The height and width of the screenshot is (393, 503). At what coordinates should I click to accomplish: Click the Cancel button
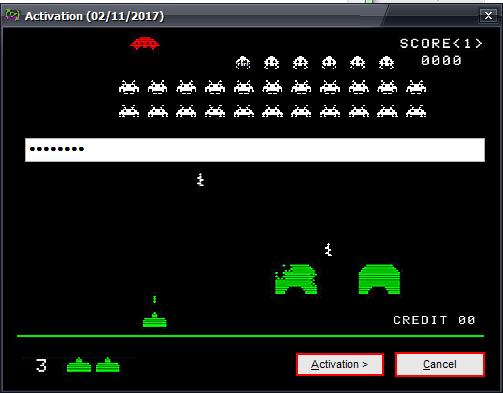[x=440, y=364]
